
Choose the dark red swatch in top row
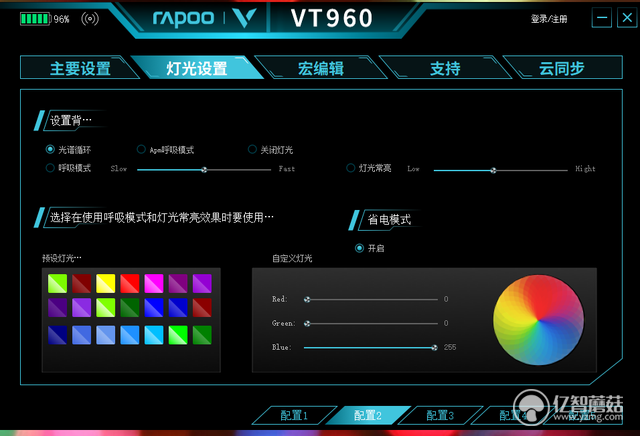82,283
